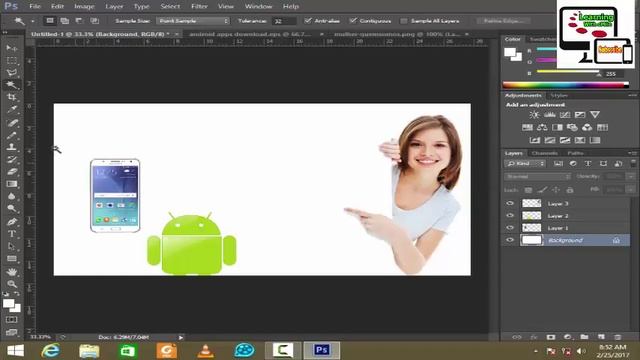Hide Layer 3 with eye icon
Screen dimensions: 640x360
pos(510,203)
